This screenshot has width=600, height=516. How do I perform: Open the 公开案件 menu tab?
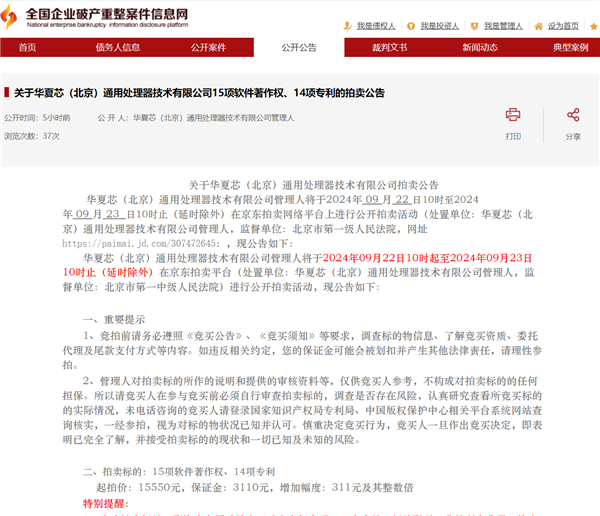(209, 47)
